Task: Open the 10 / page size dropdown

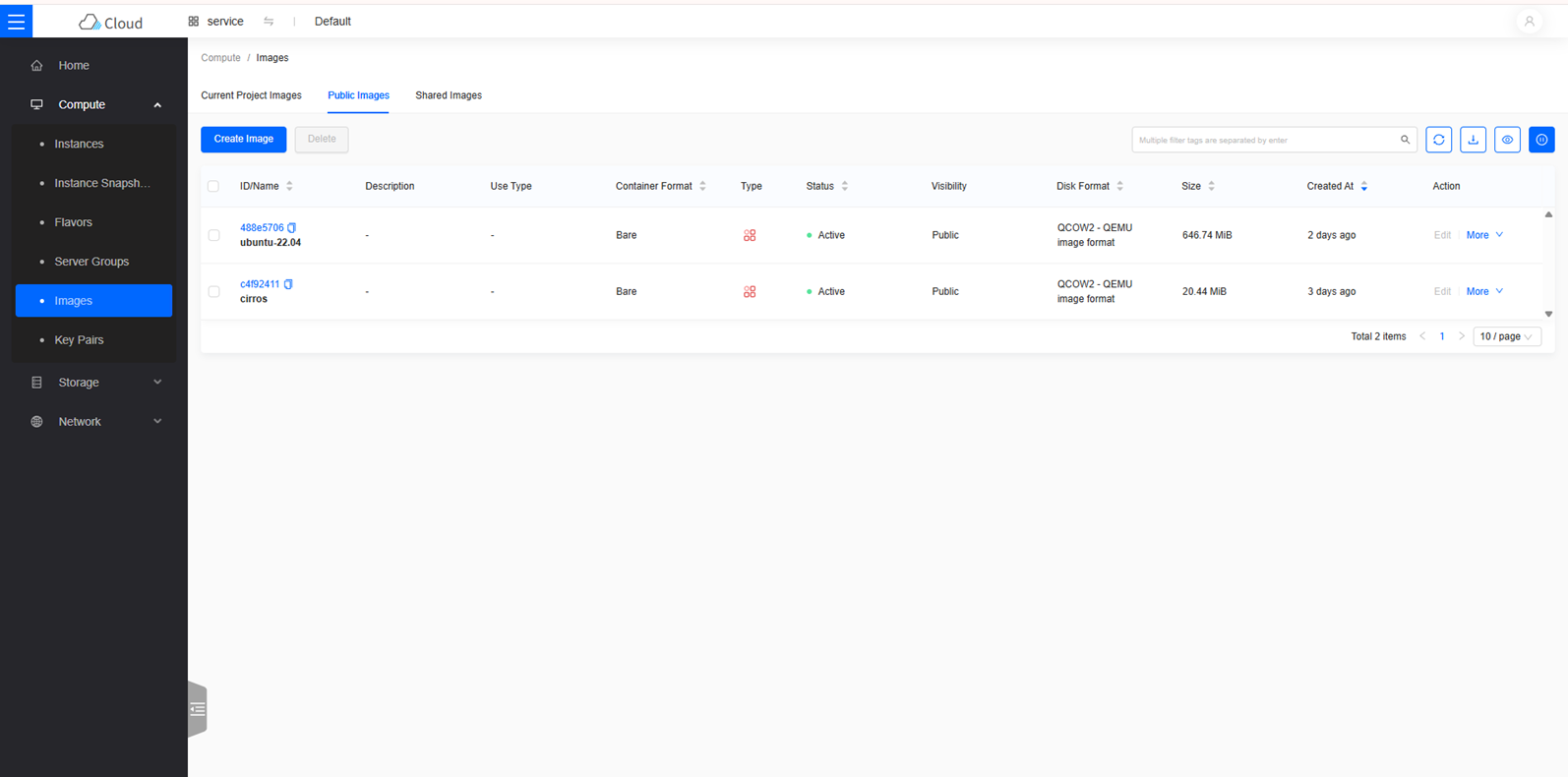Action: (1506, 336)
